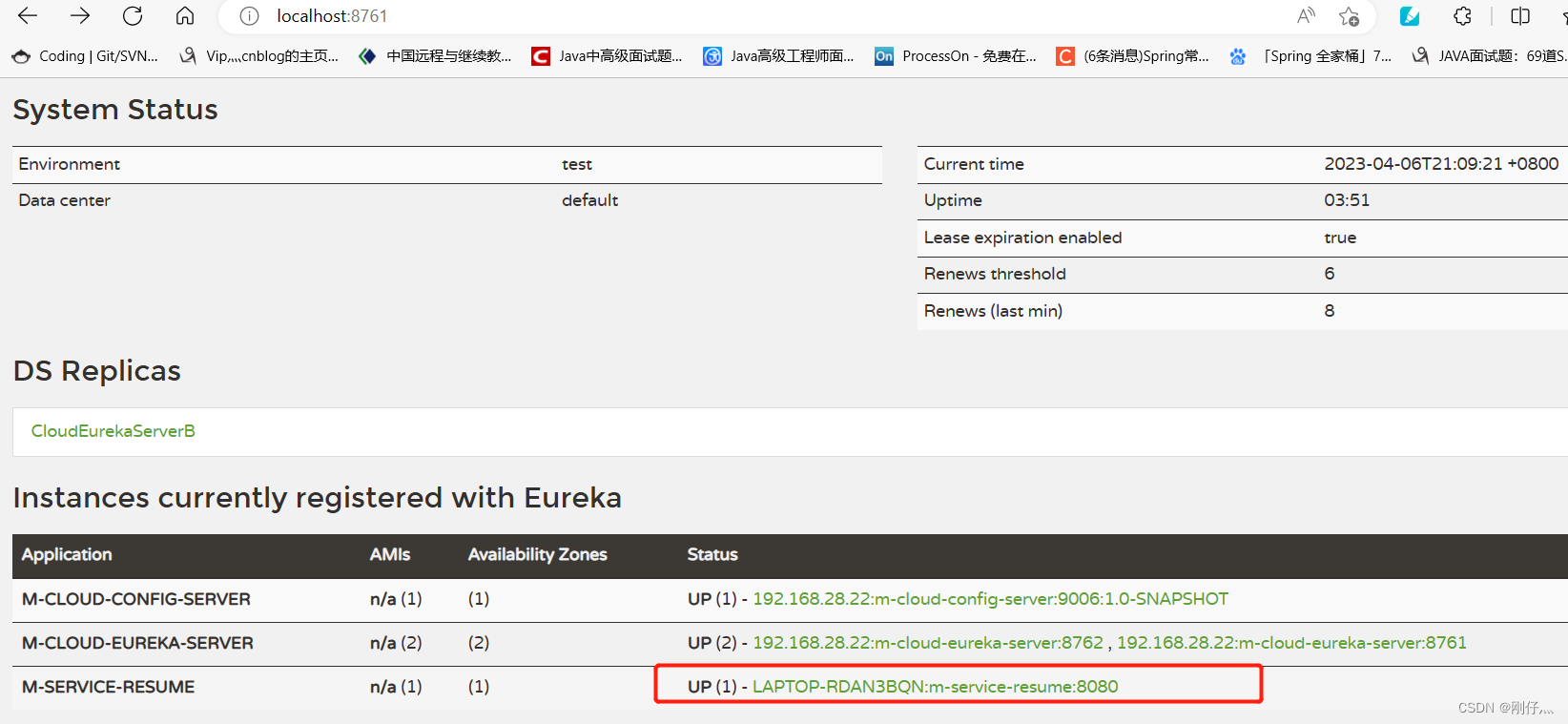Select the M-SERVICE-RESUME application cell

click(x=108, y=687)
